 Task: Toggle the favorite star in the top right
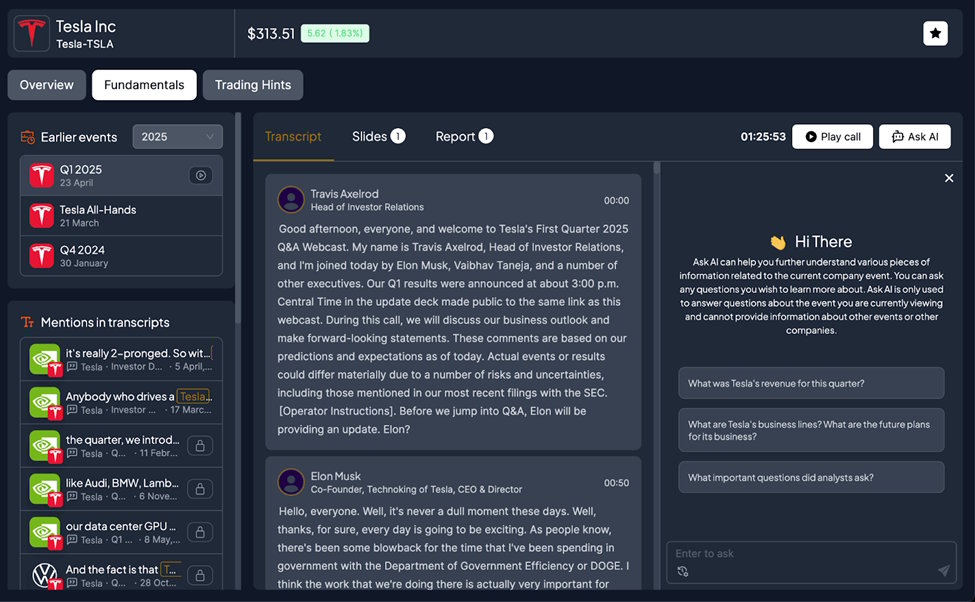pyautogui.click(x=934, y=32)
